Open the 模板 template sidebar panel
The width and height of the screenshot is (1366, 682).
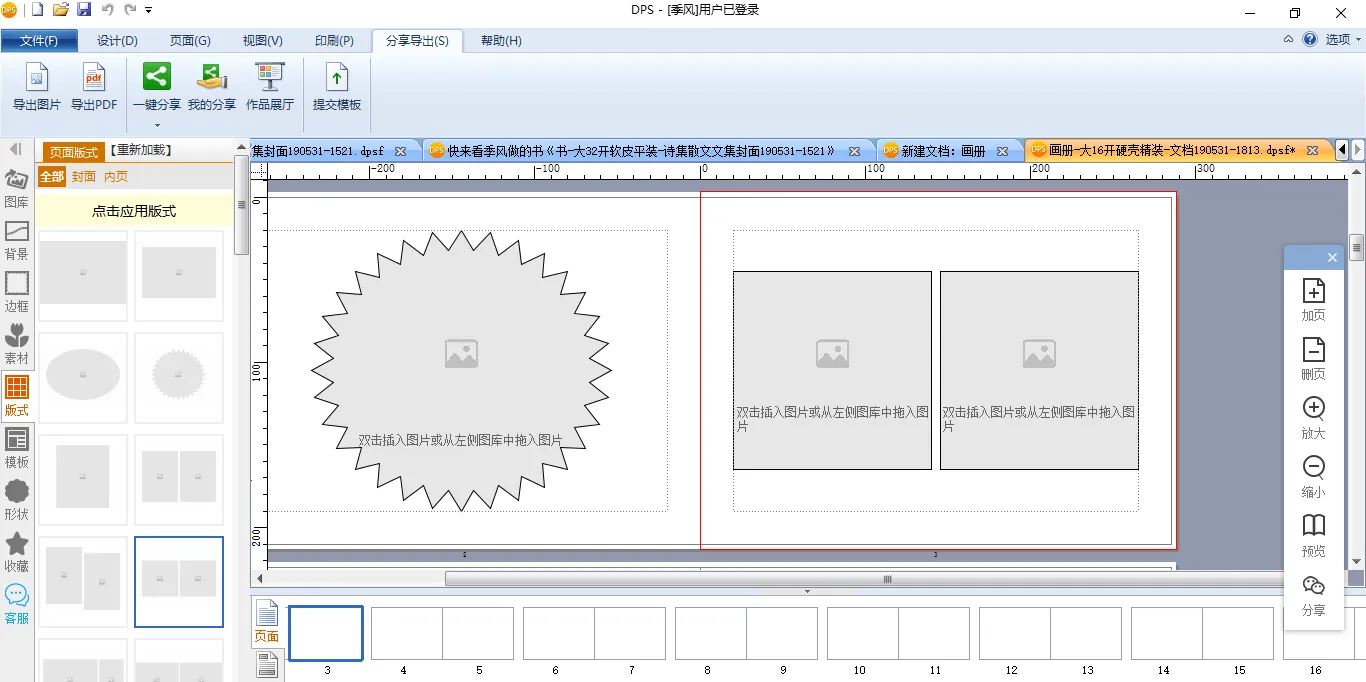click(x=17, y=448)
